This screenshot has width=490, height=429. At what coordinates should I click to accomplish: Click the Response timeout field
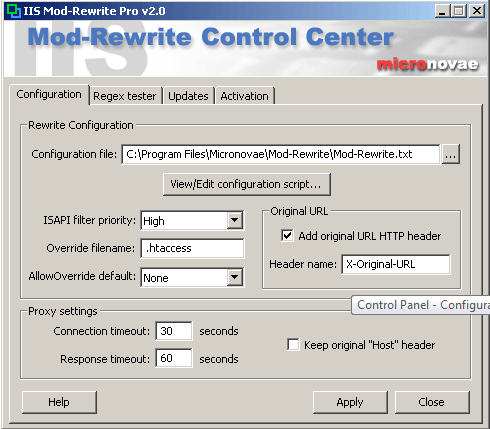tap(174, 358)
